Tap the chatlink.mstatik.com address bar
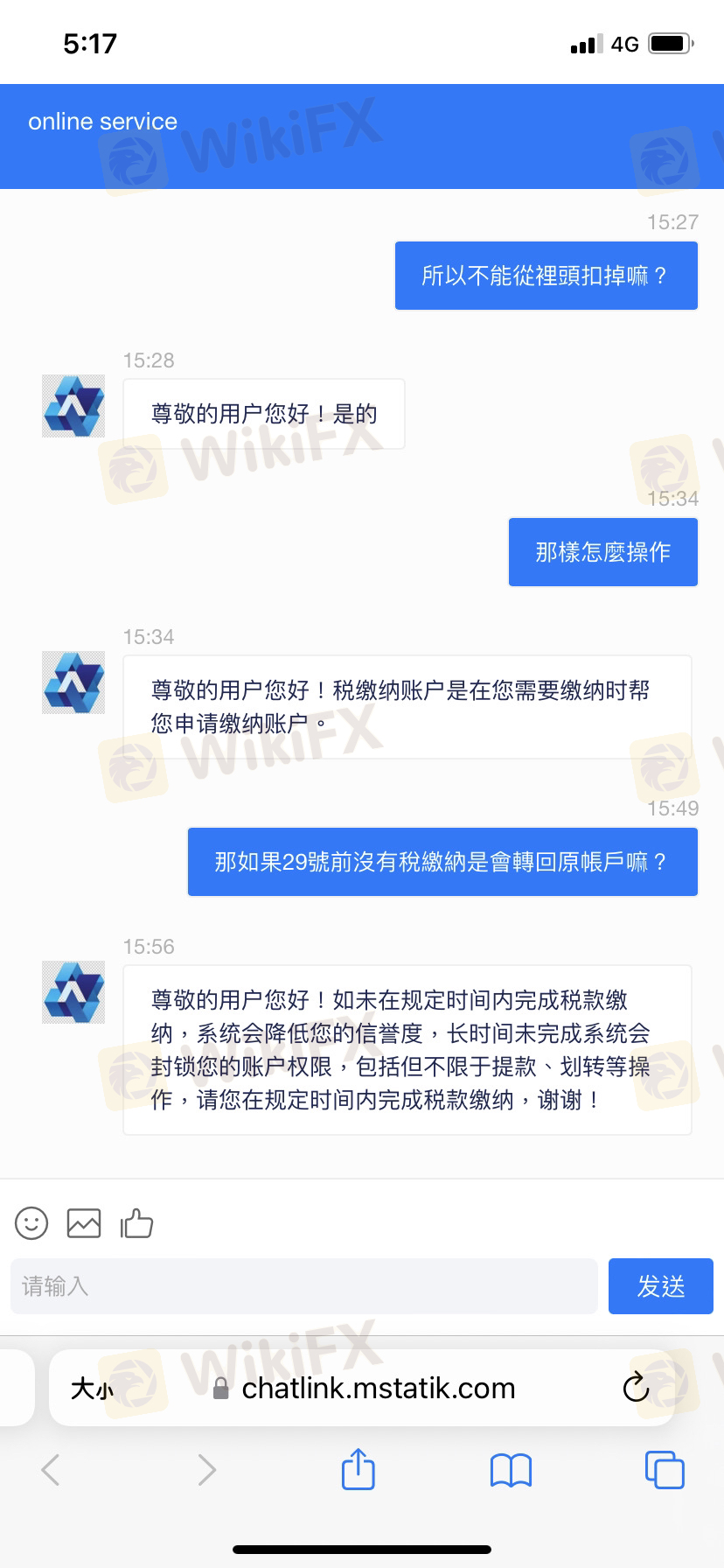Screen dimensions: 724x1568 365,1388
